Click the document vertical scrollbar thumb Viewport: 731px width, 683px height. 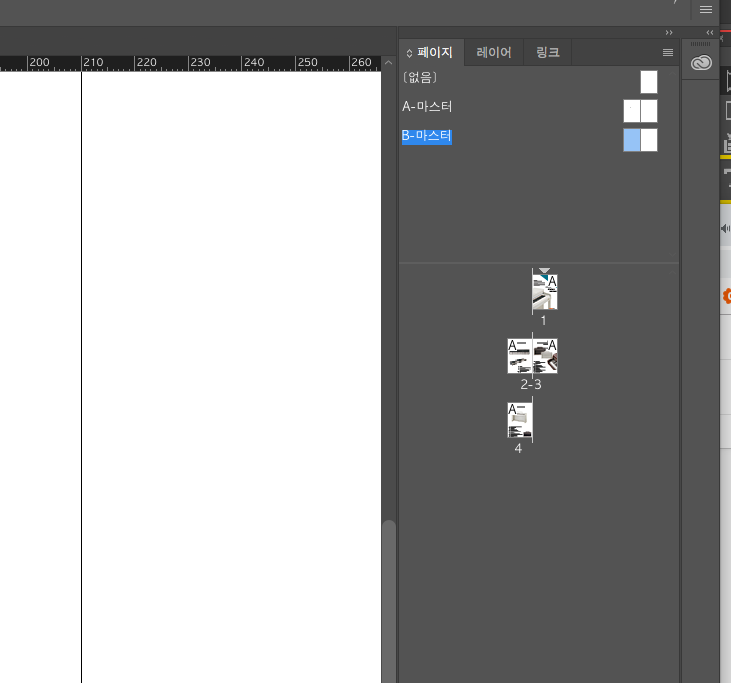pos(388,601)
